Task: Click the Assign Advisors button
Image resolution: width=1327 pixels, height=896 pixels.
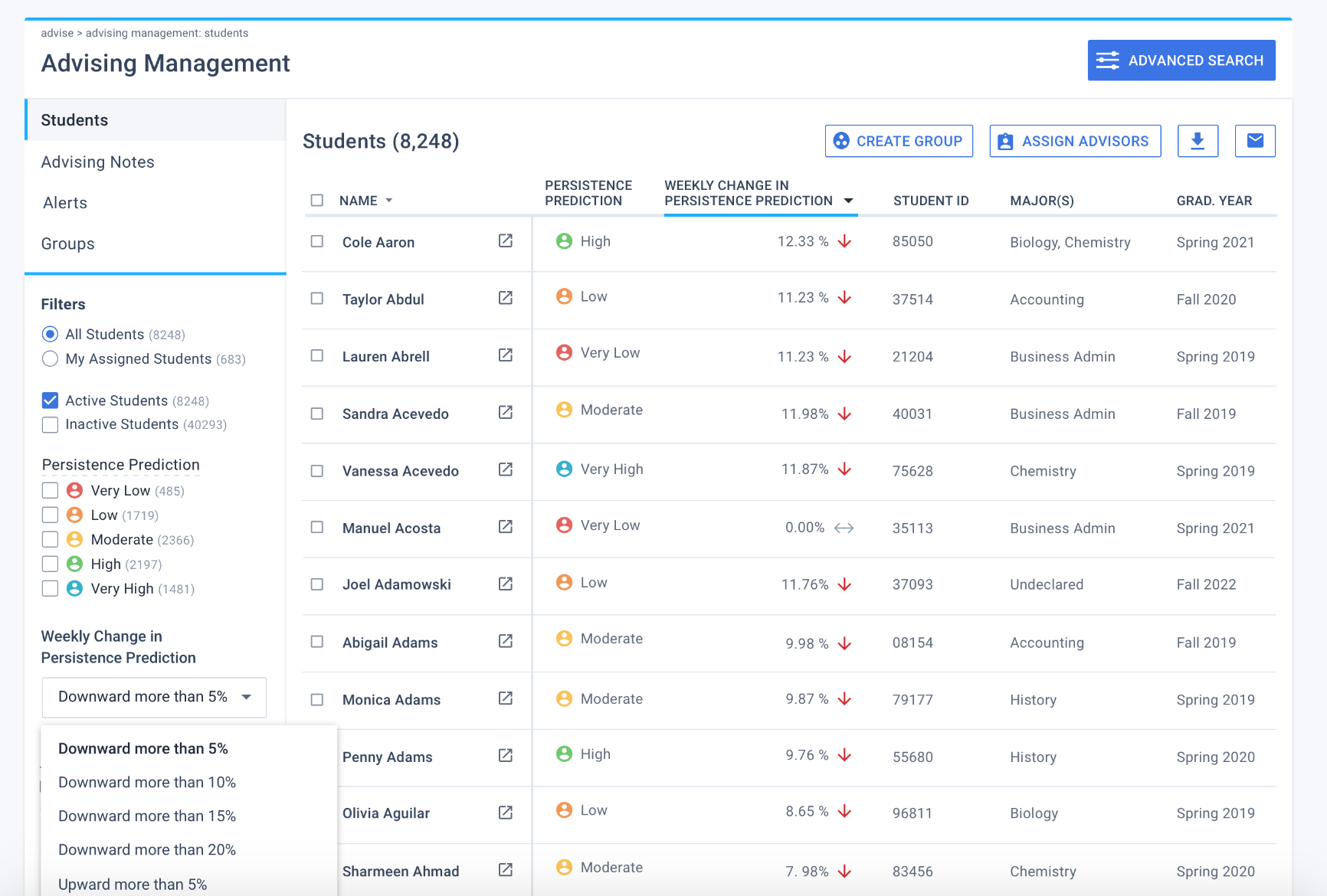Action: coord(1075,141)
